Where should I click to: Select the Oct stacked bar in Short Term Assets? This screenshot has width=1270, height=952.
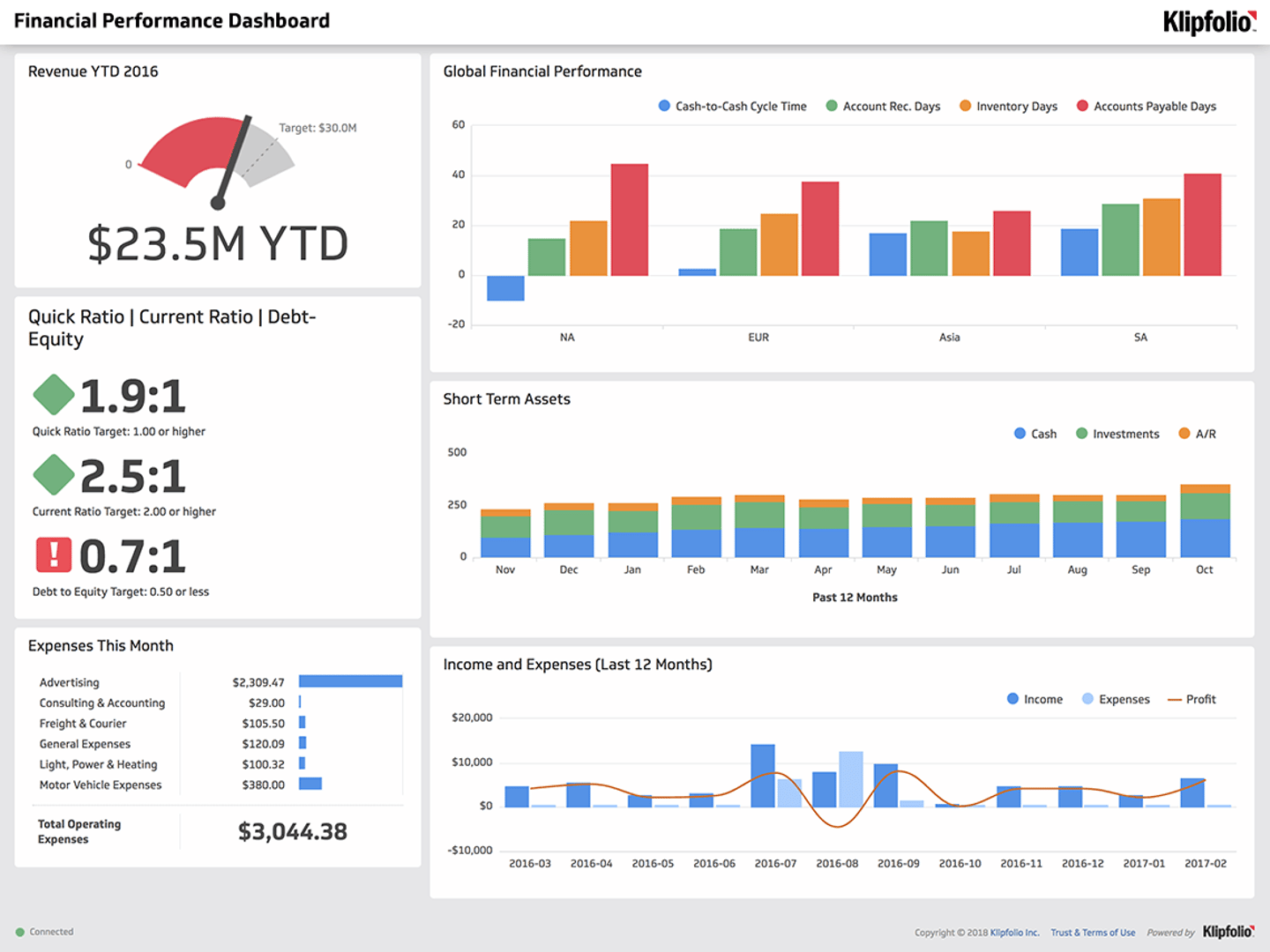1205,520
